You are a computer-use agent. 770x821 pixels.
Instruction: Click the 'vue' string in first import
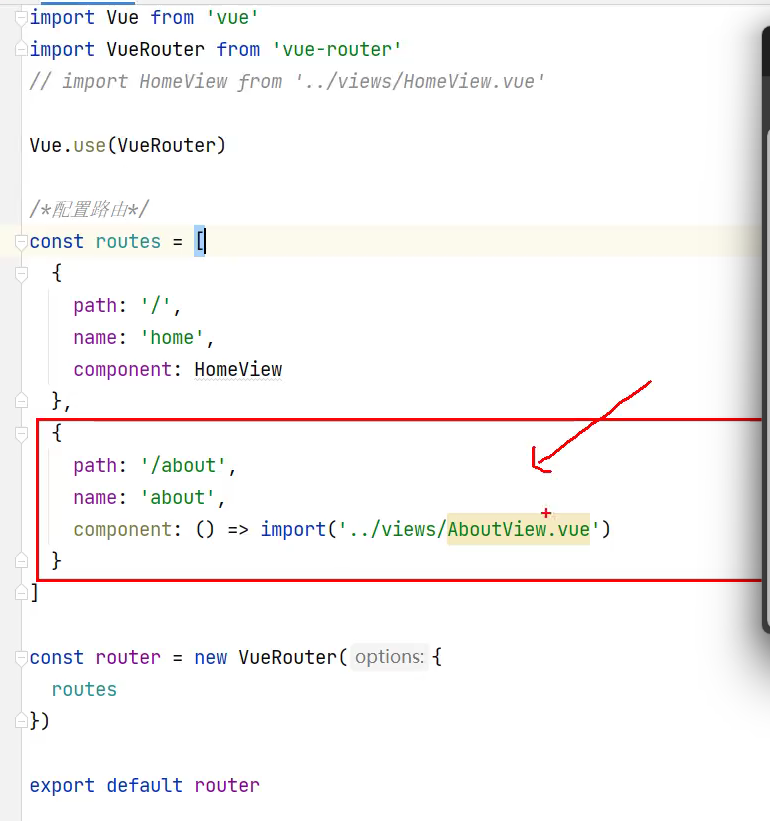(x=232, y=18)
